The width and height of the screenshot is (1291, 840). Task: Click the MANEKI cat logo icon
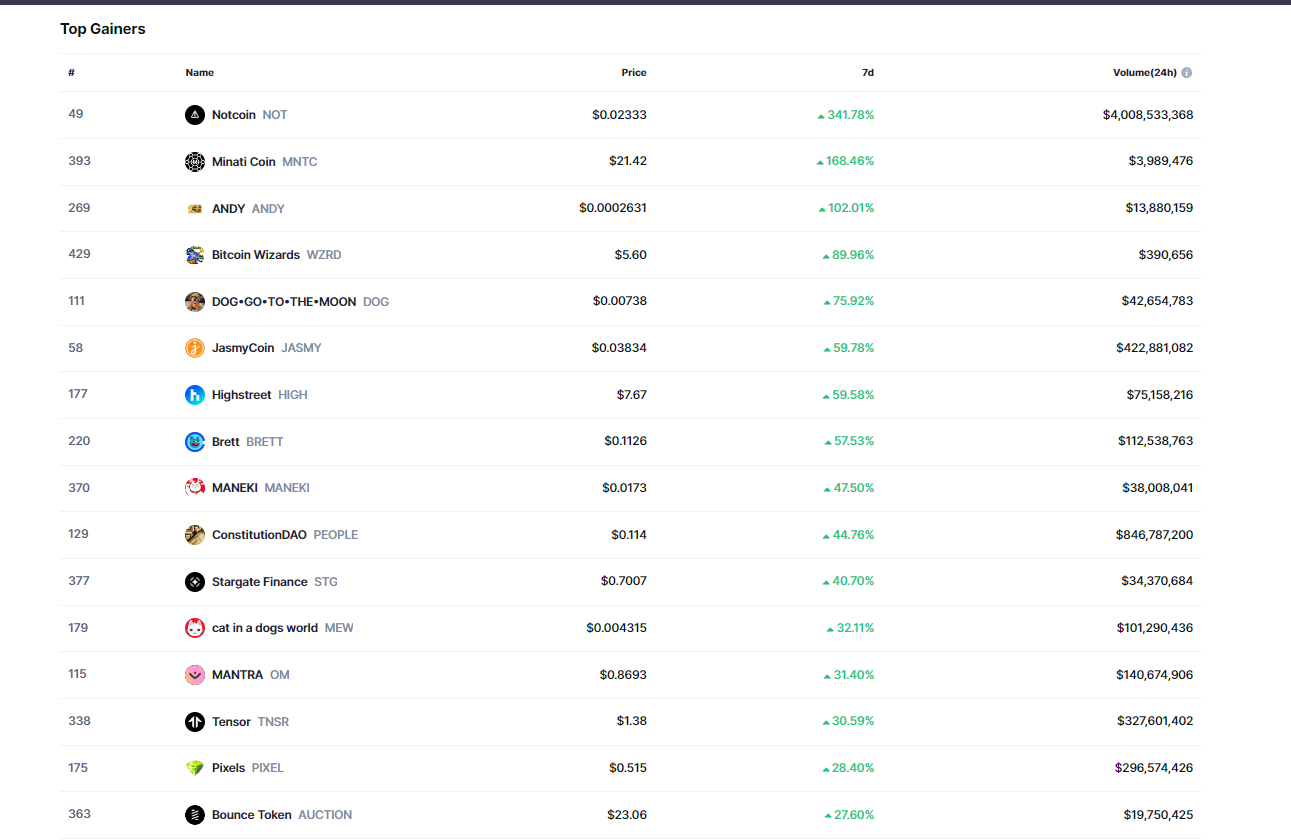(x=195, y=488)
